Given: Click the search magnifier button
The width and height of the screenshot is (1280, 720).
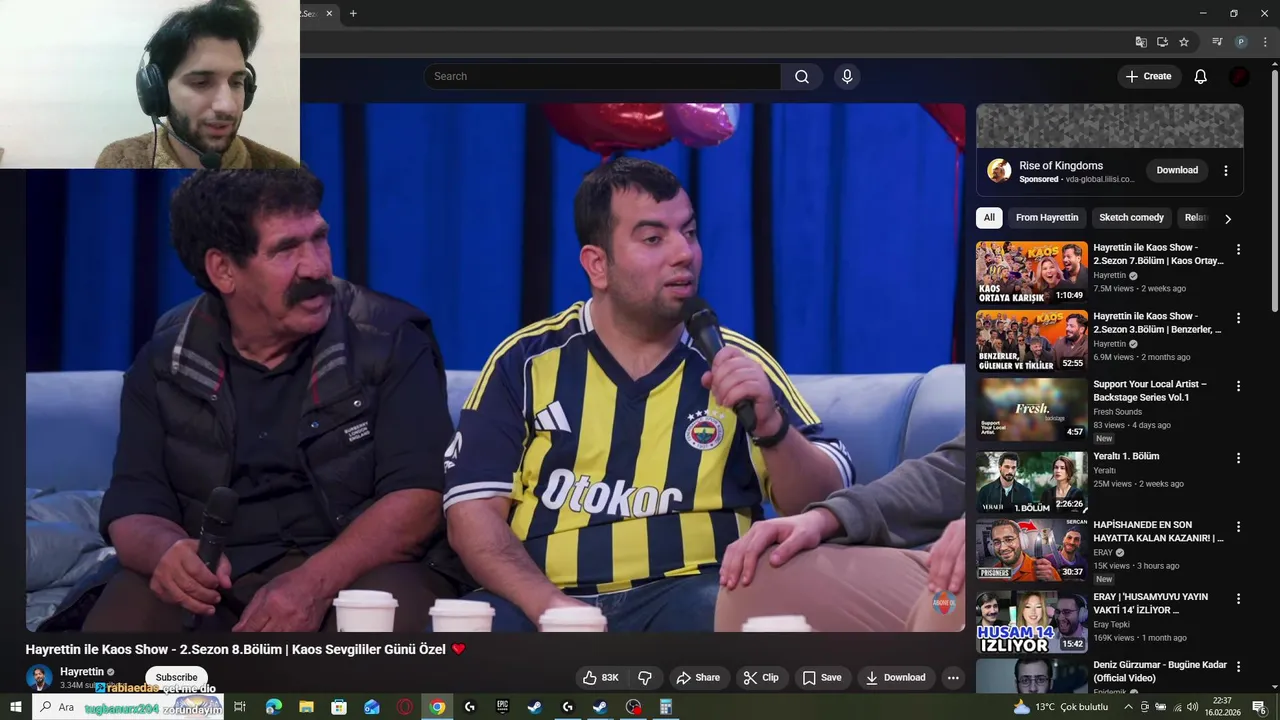Looking at the screenshot, I should point(802,76).
